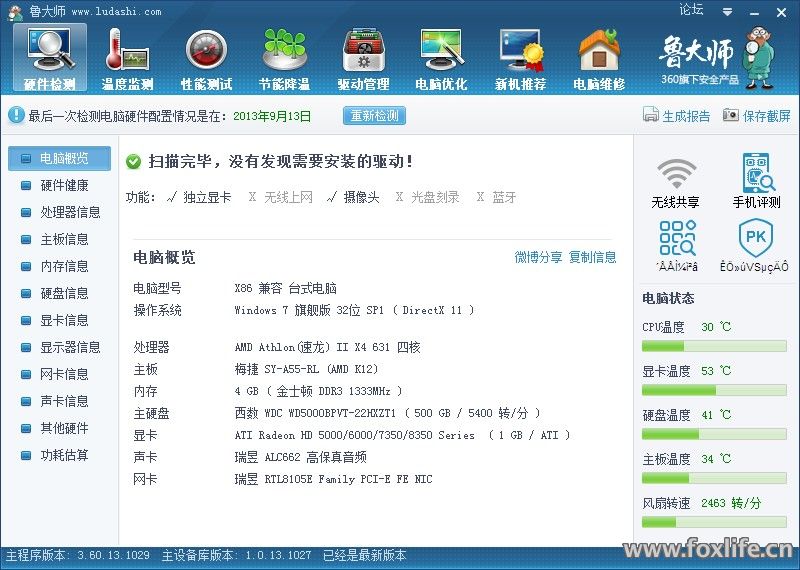This screenshot has height=570, width=800.
Task: Click the 电脑优化 computer optimization icon
Action: tap(441, 58)
